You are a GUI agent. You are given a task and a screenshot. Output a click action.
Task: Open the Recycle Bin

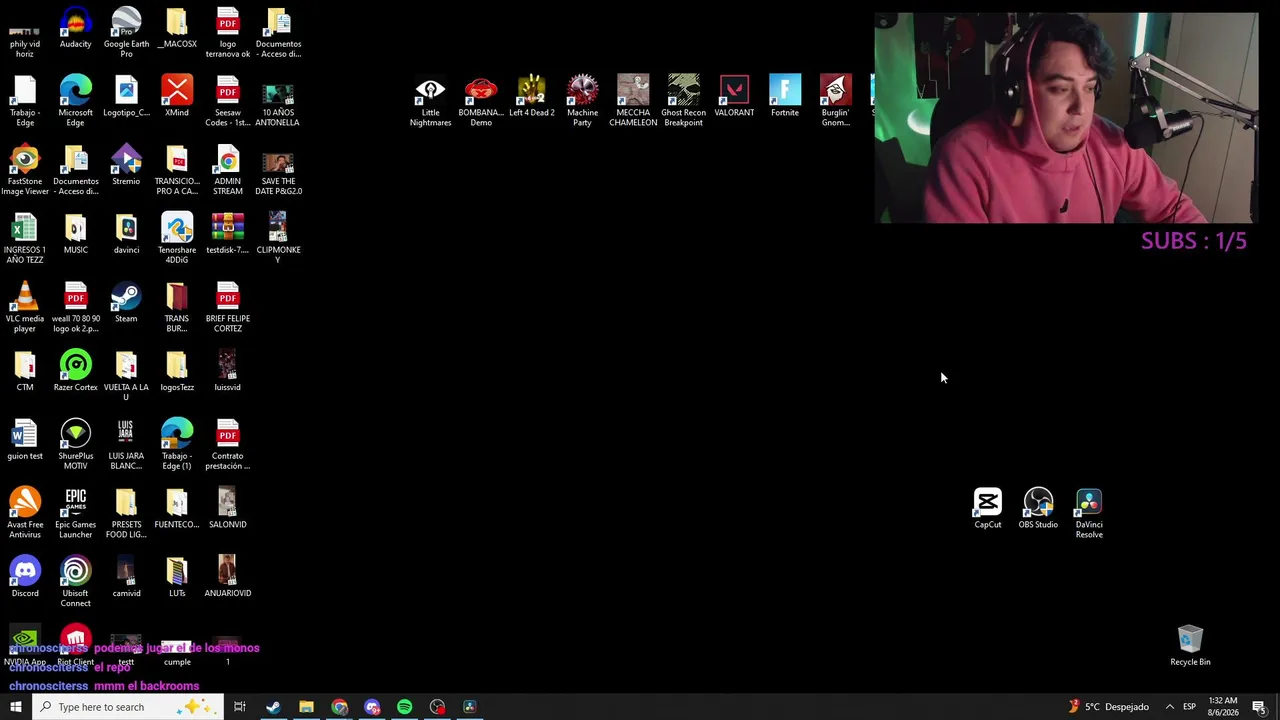pyautogui.click(x=1190, y=646)
